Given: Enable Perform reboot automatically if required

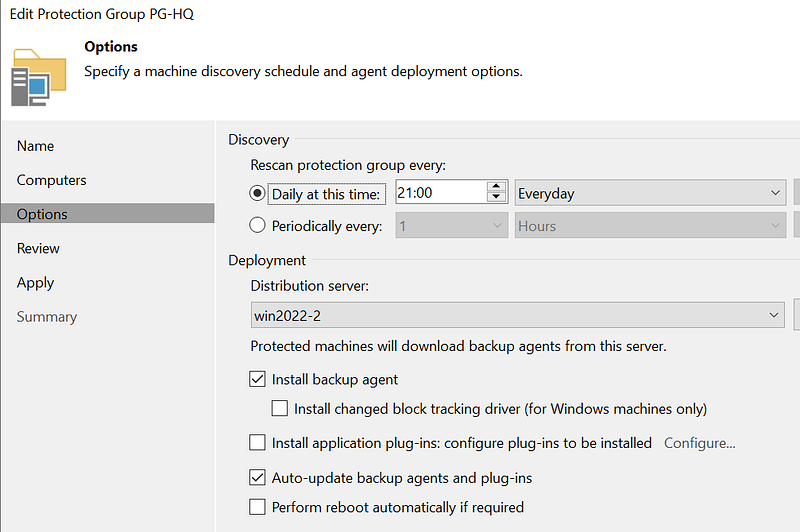Looking at the screenshot, I should 258,507.
